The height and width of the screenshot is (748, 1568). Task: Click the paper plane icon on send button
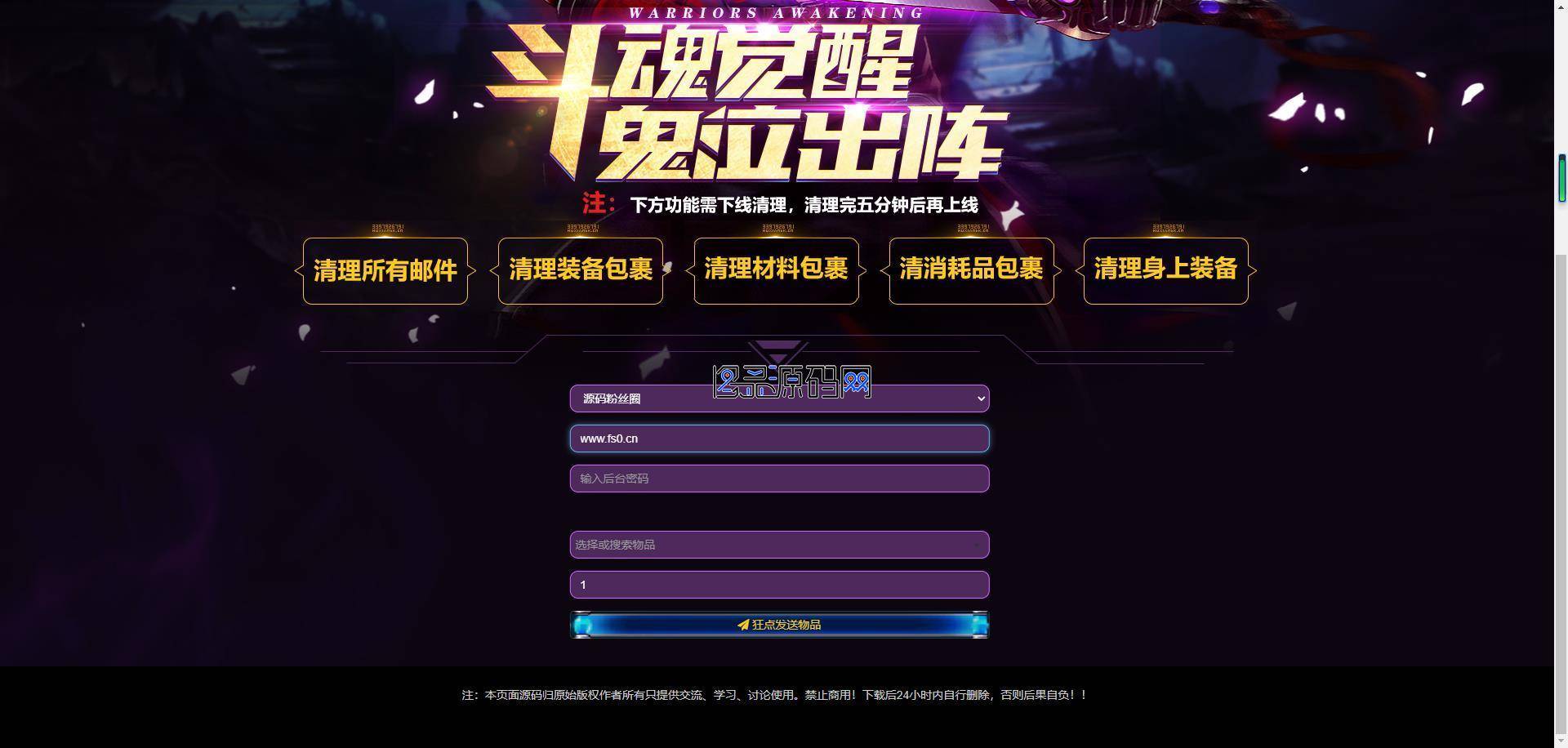[x=742, y=625]
